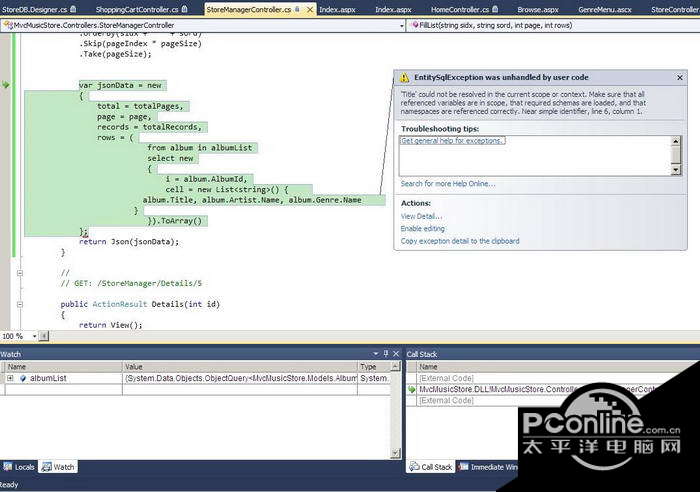Open the Watch window position dropdown
This screenshot has height=492, width=700.
[375, 354]
